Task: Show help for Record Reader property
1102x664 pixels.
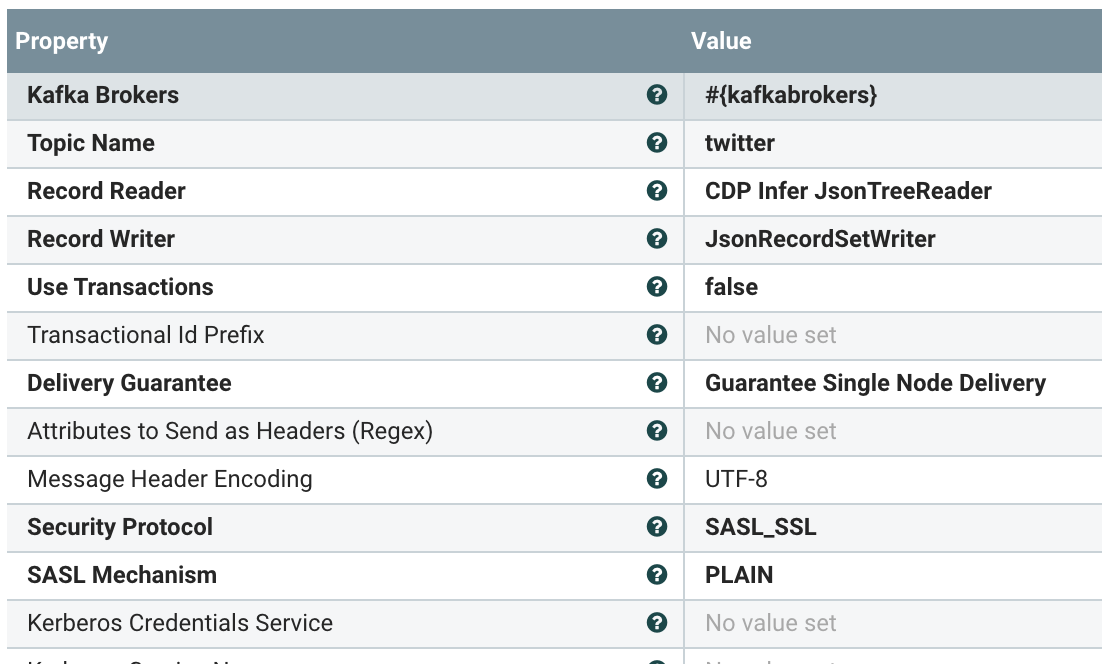Action: (657, 191)
